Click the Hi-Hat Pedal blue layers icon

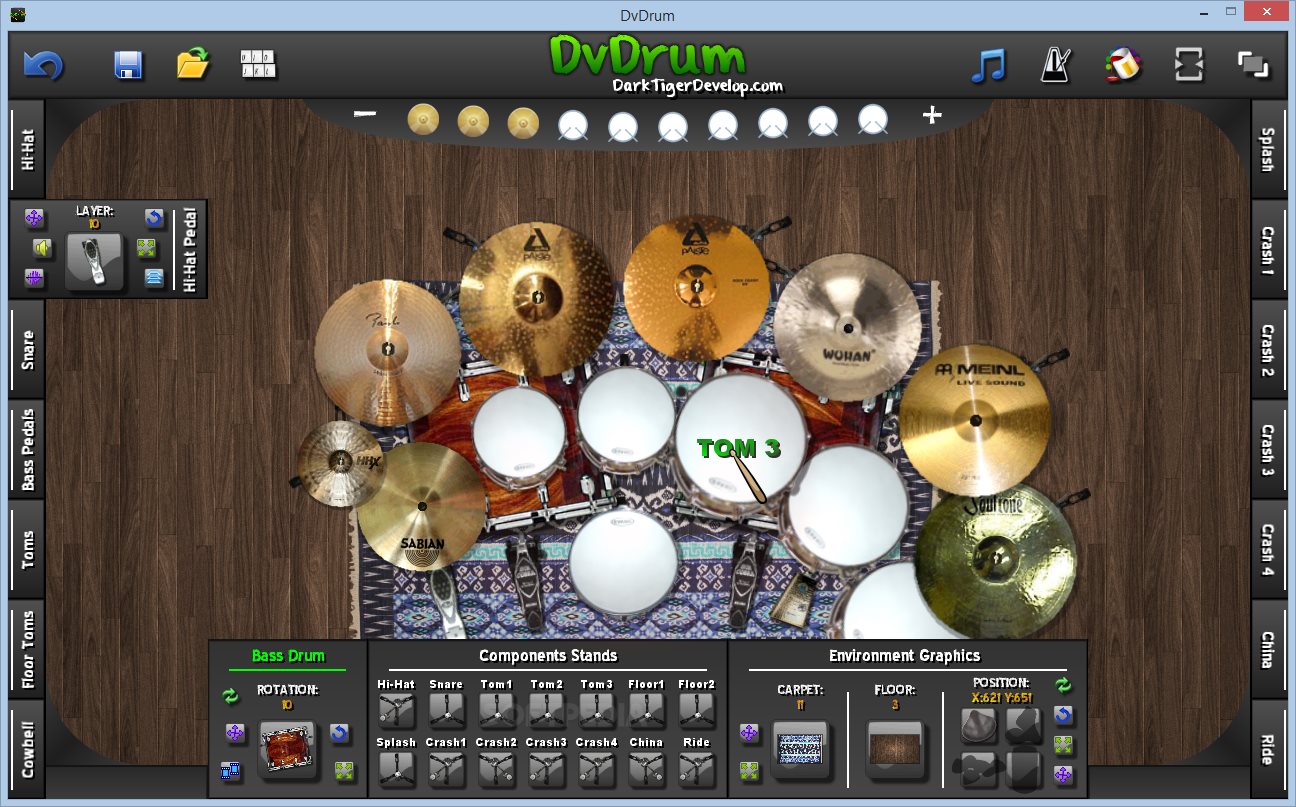[x=153, y=277]
